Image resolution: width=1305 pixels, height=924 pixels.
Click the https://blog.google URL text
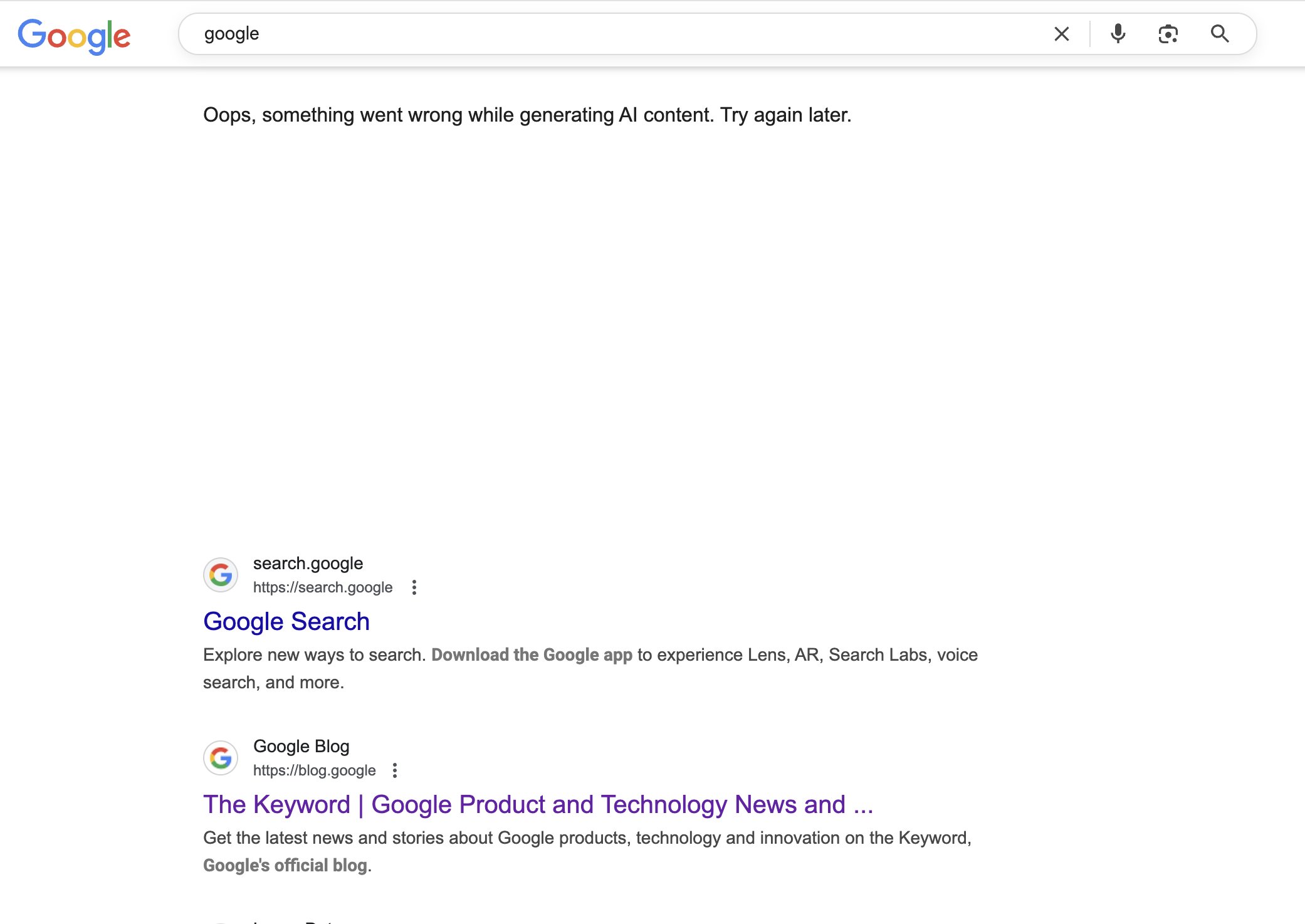point(315,770)
